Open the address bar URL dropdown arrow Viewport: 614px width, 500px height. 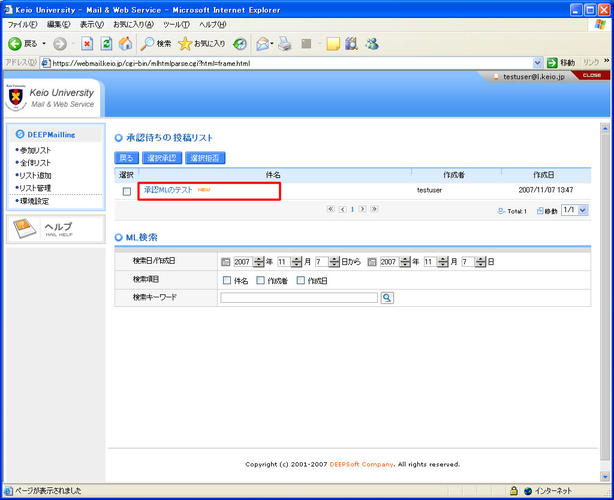point(538,63)
